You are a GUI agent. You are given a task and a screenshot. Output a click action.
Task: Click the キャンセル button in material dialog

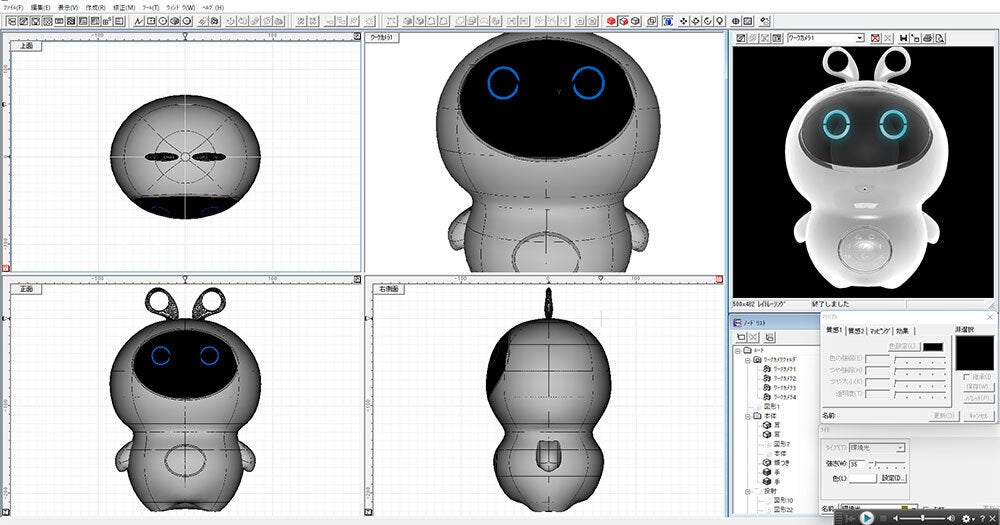tap(977, 414)
